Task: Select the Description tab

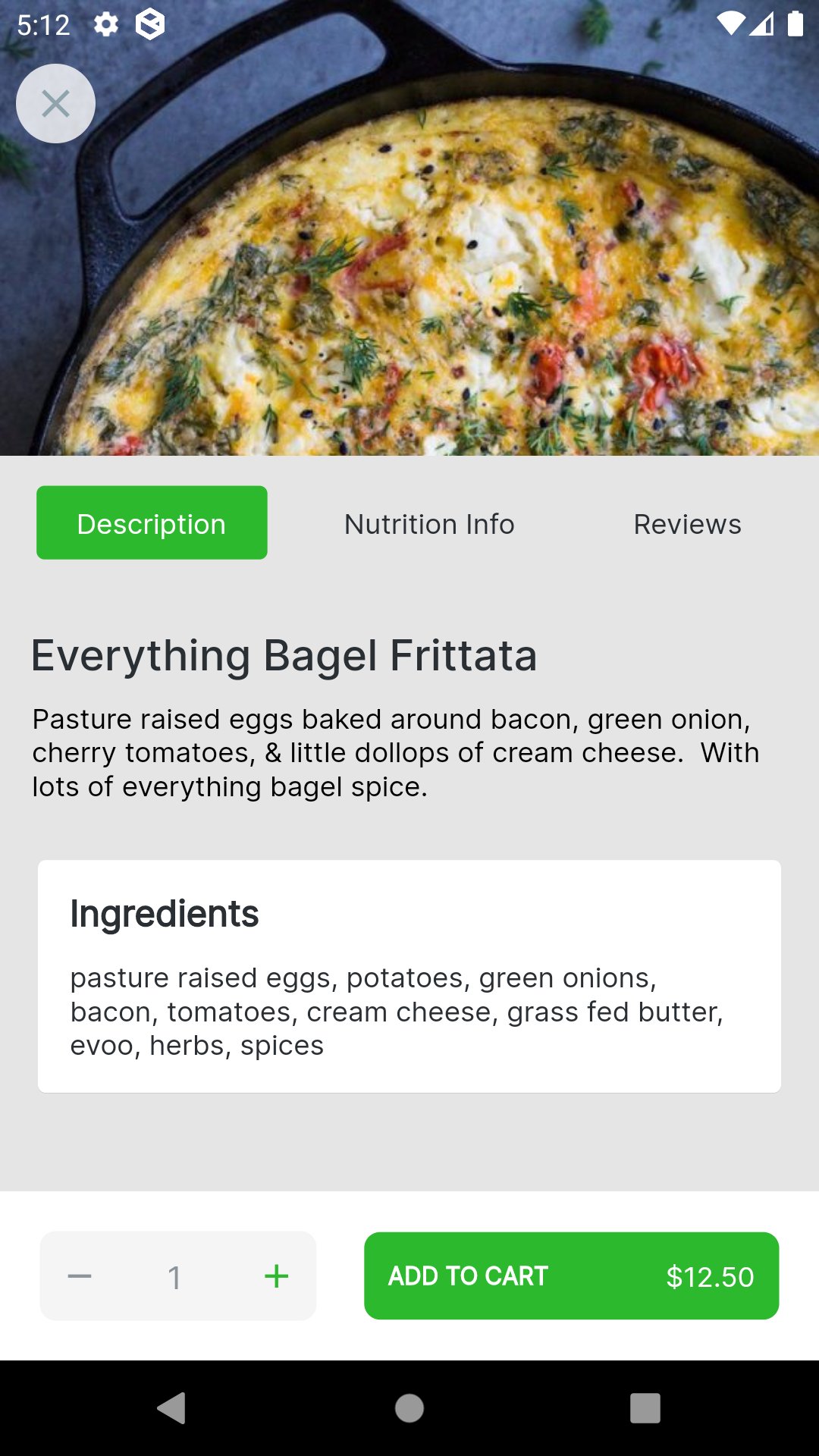Action: tap(152, 523)
